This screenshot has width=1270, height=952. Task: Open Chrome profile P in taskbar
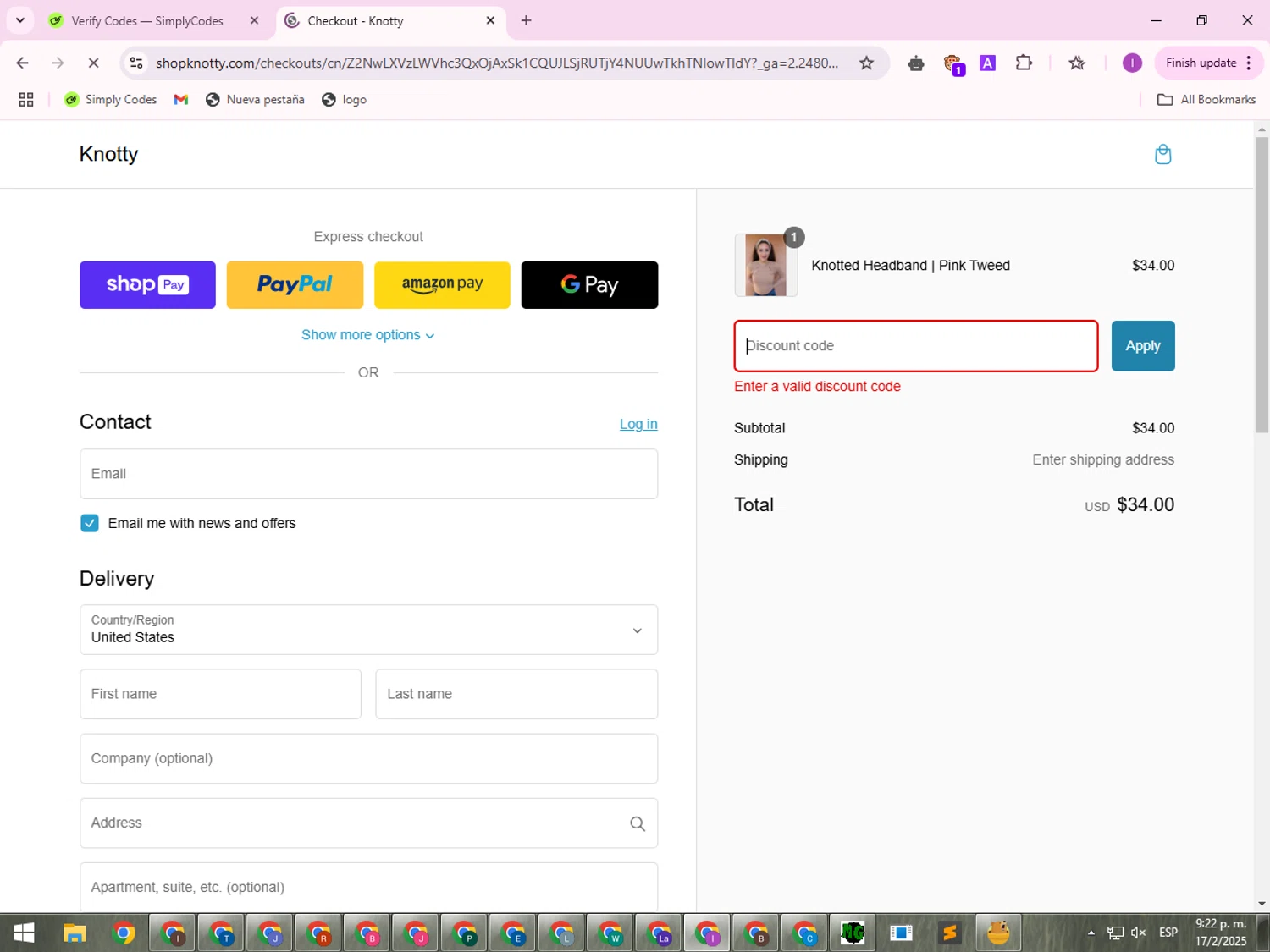click(464, 933)
